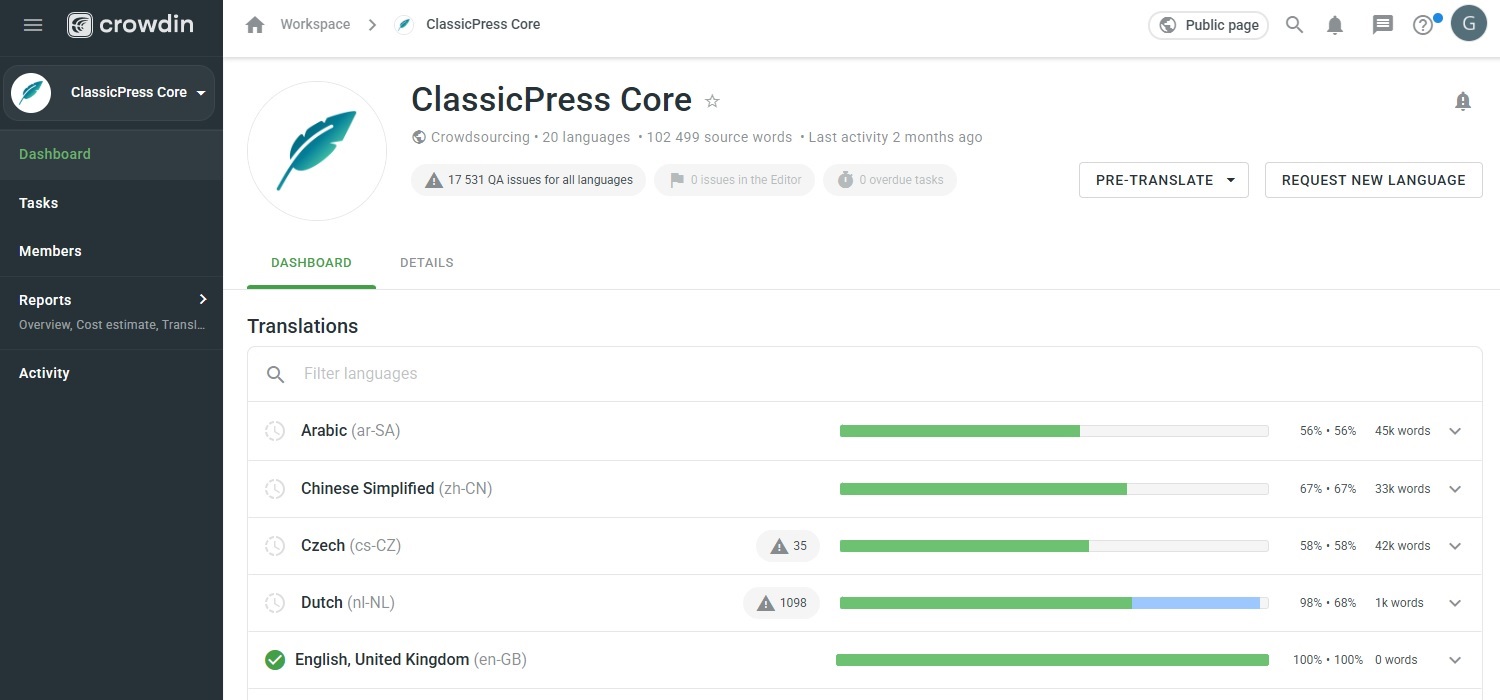Image resolution: width=1500 pixels, height=700 pixels.
Task: Open search with the magnifier icon
Action: pyautogui.click(x=1294, y=25)
